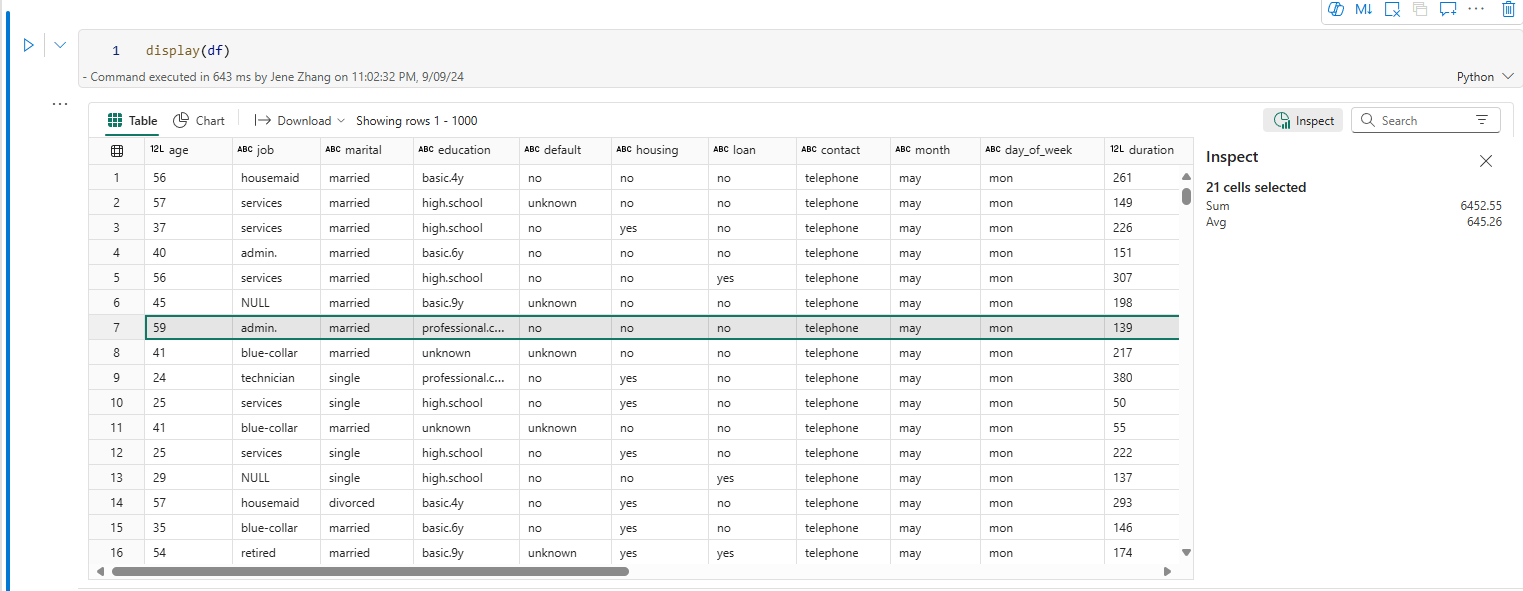Close the Inspect side panel
1523x591 pixels.
click(1485, 161)
